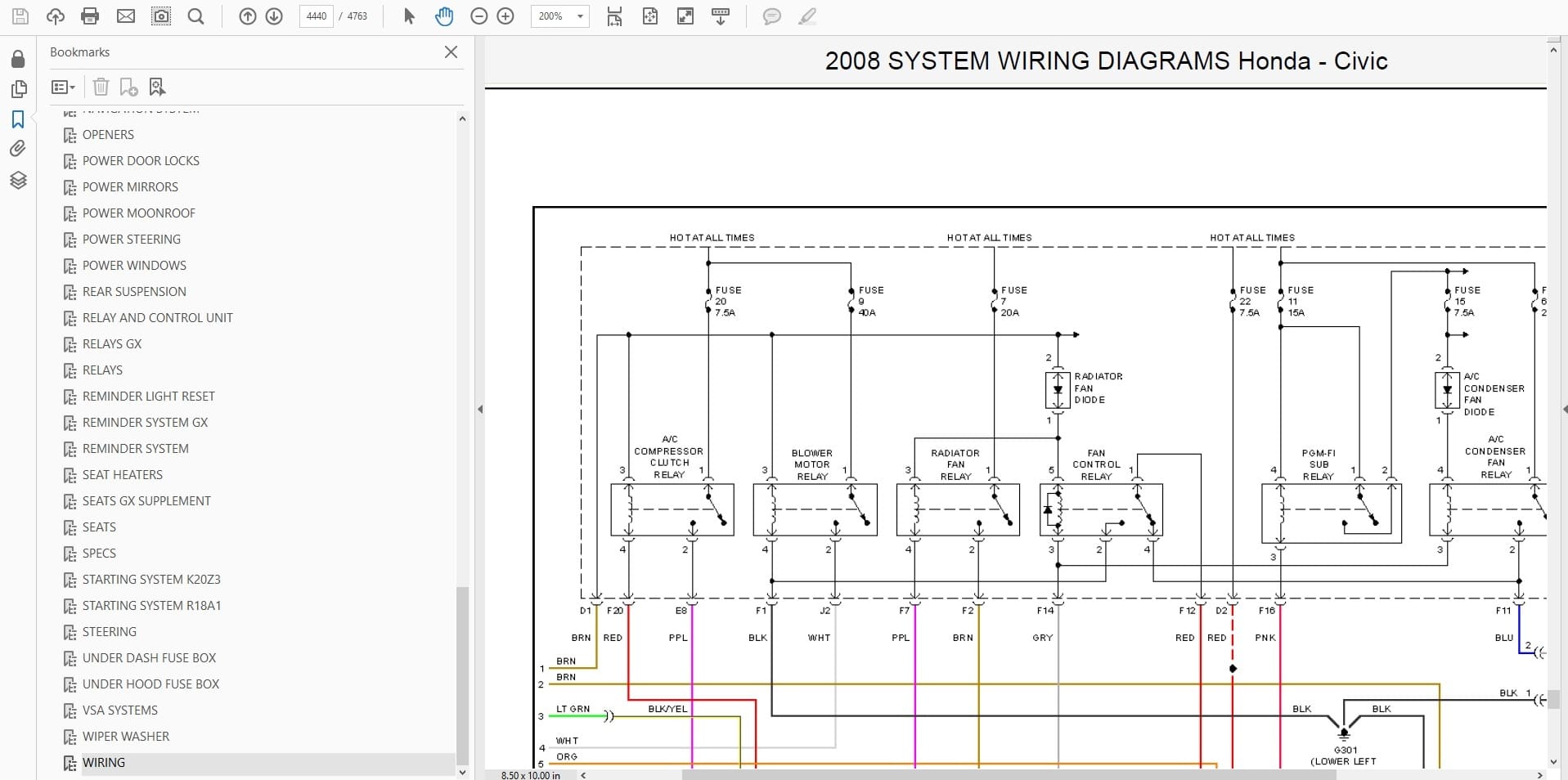Open the POWER DOOR LOCKS bookmark
The height and width of the screenshot is (780, 1568).
(141, 160)
